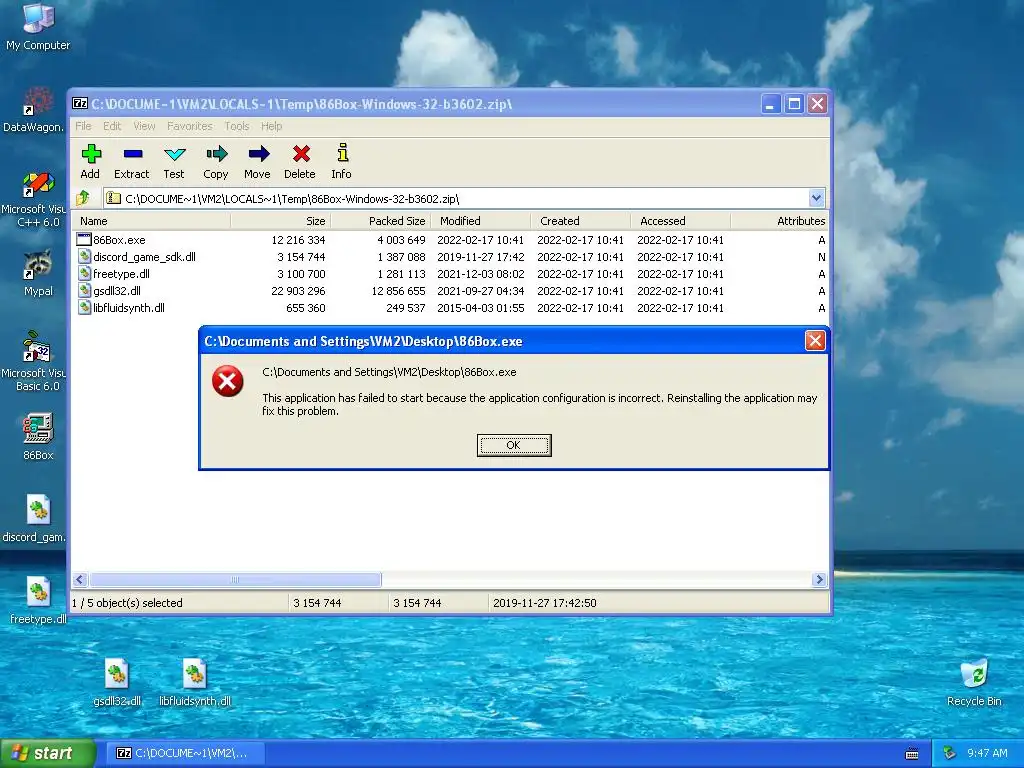
Task: Select gsdll32.dll file on the desktop
Action: click(x=118, y=682)
